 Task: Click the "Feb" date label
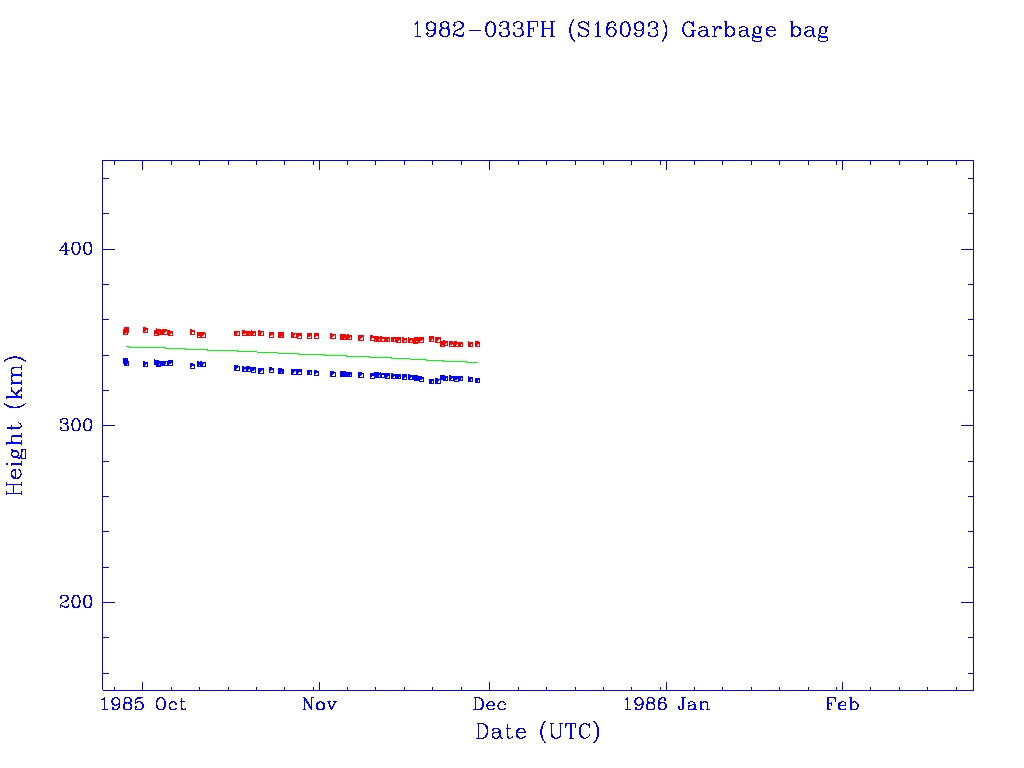point(841,704)
